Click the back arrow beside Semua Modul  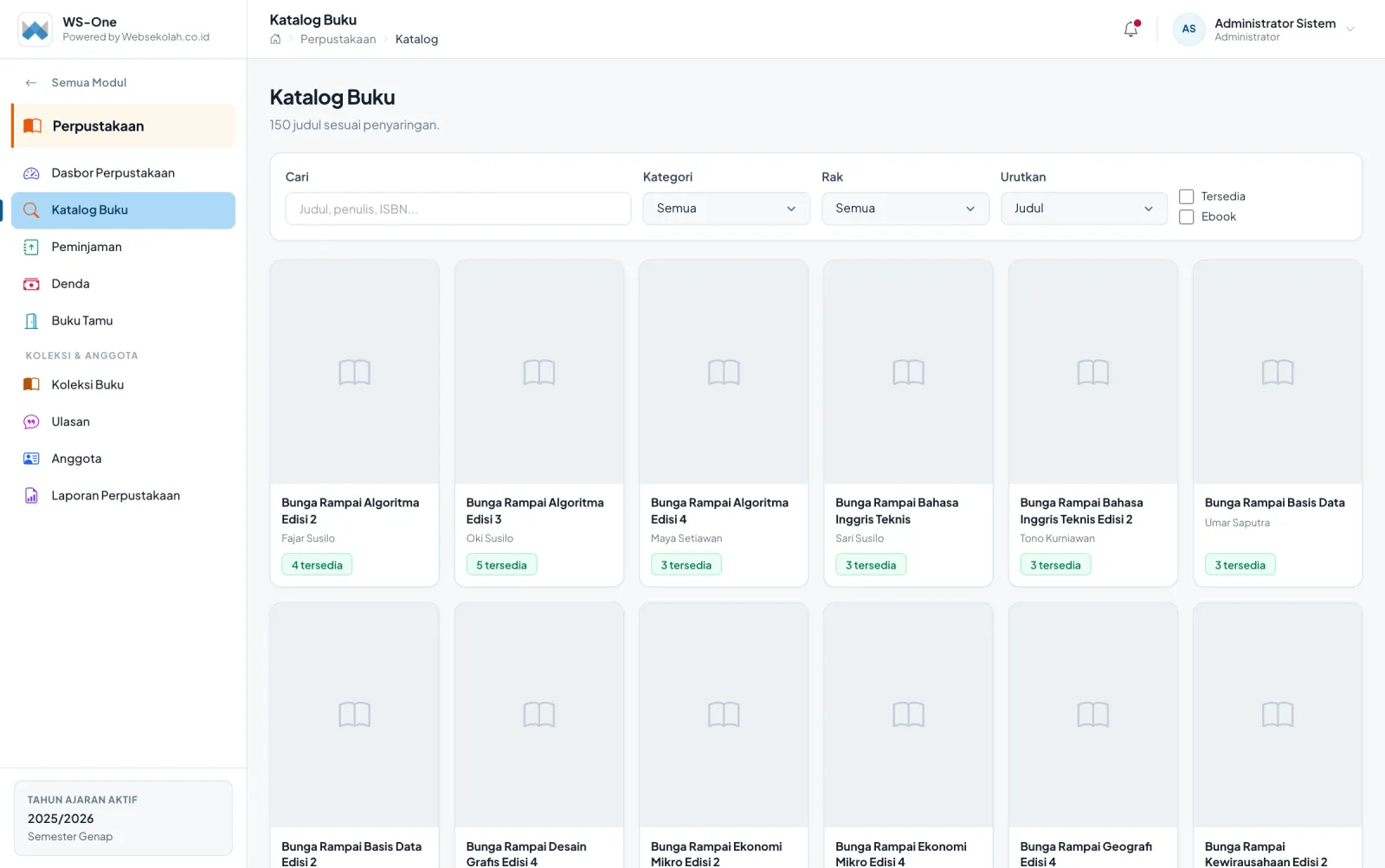coord(31,83)
